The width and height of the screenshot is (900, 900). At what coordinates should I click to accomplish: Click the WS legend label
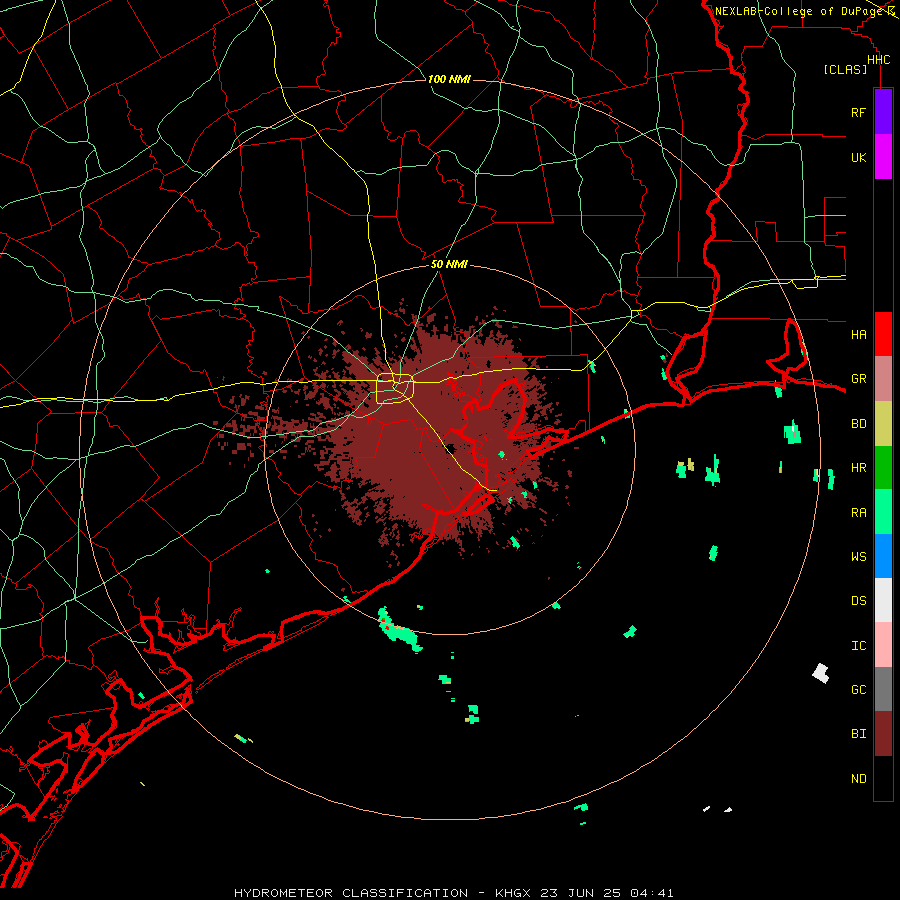pos(858,556)
